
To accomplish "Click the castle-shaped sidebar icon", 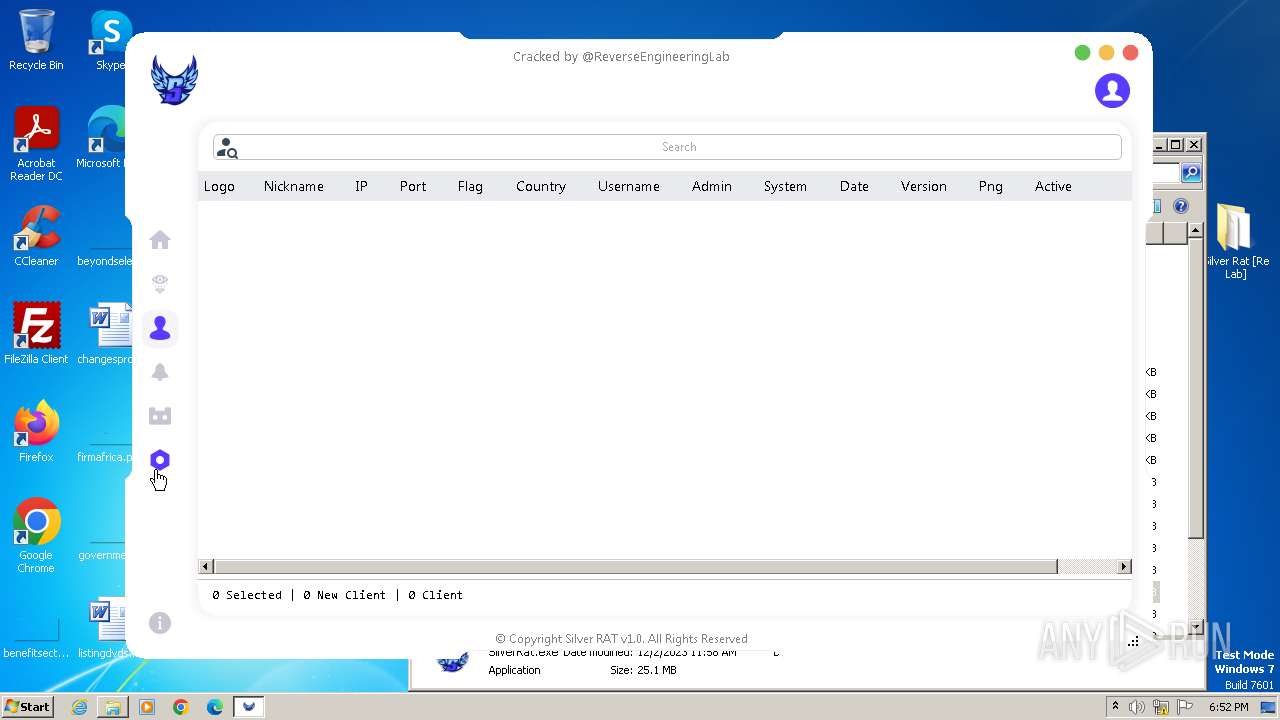I will point(160,416).
